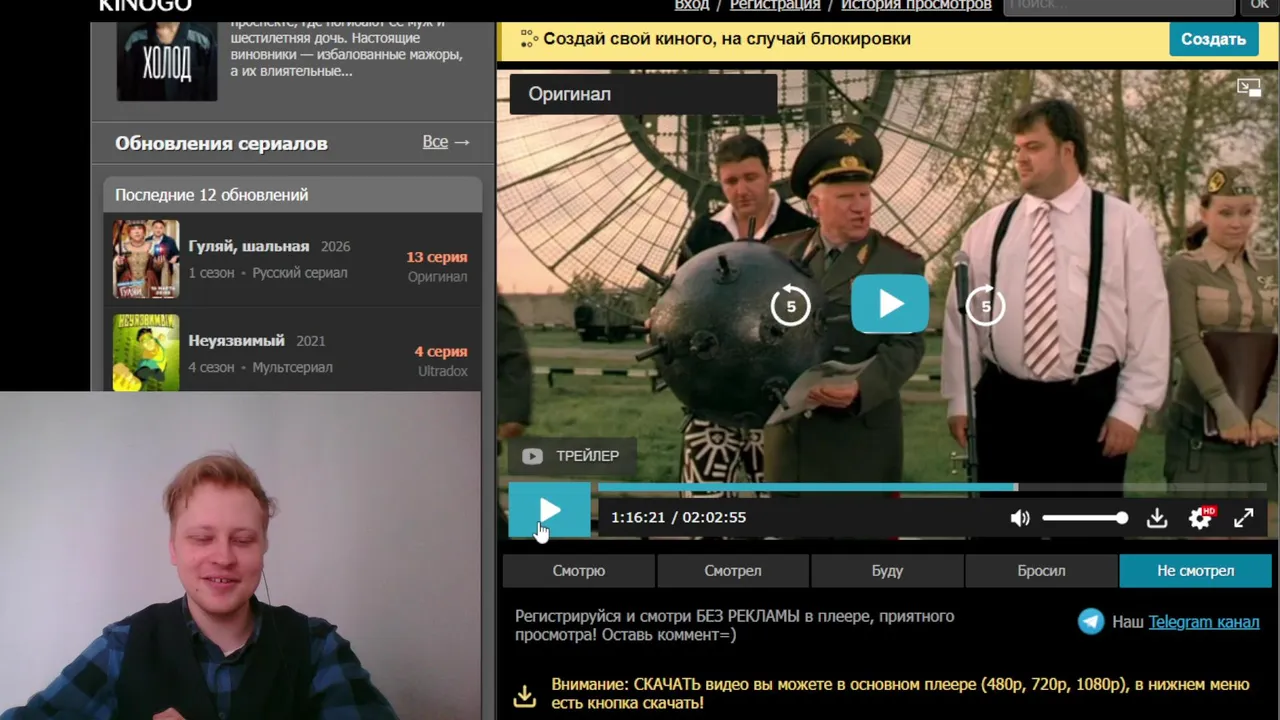This screenshot has width=1280, height=720.
Task: Select the Буду status tab
Action: [887, 571]
